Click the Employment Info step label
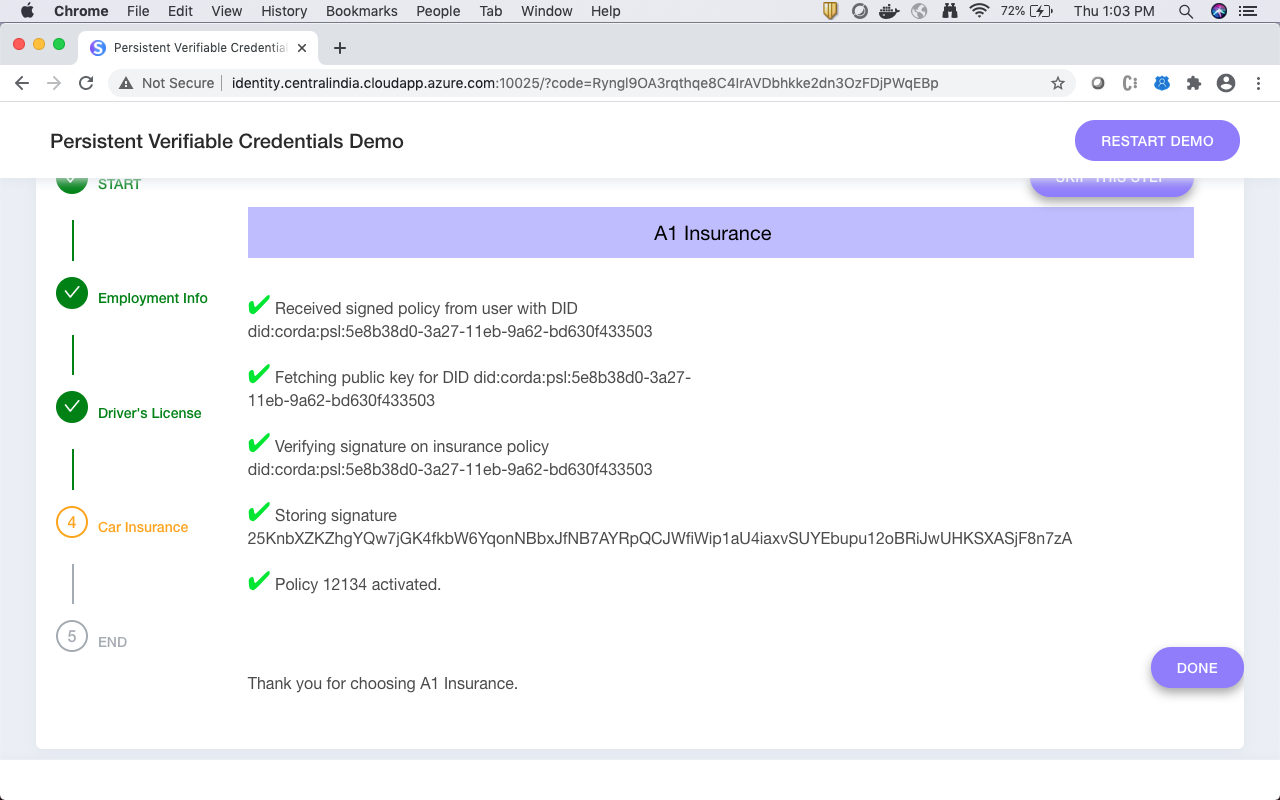The height and width of the screenshot is (800, 1280). click(x=153, y=298)
